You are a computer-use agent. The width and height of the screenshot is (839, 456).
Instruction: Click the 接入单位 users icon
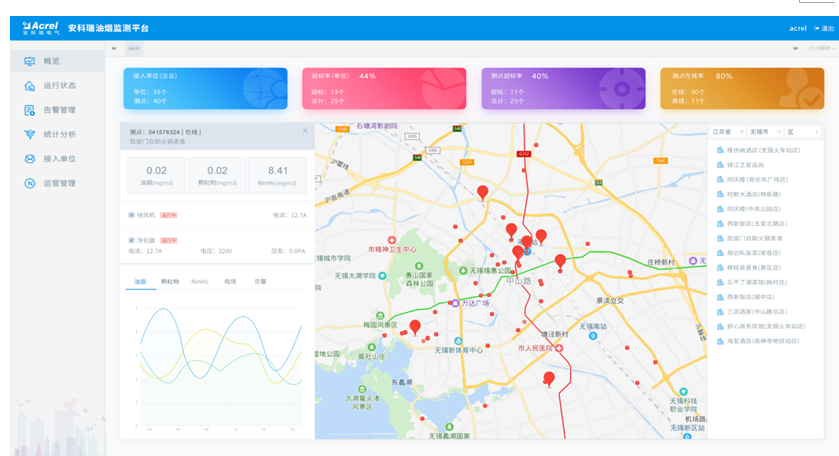(x=29, y=159)
